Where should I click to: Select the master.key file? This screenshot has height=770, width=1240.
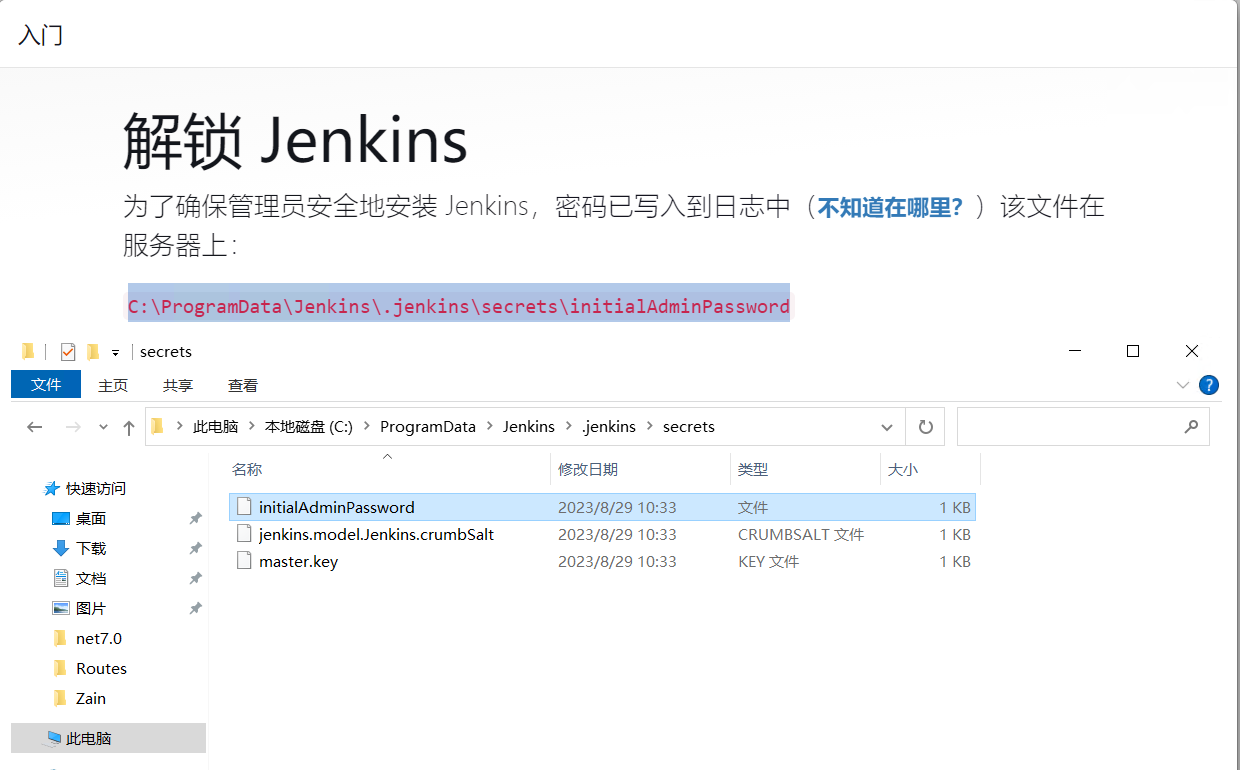coord(602,561)
